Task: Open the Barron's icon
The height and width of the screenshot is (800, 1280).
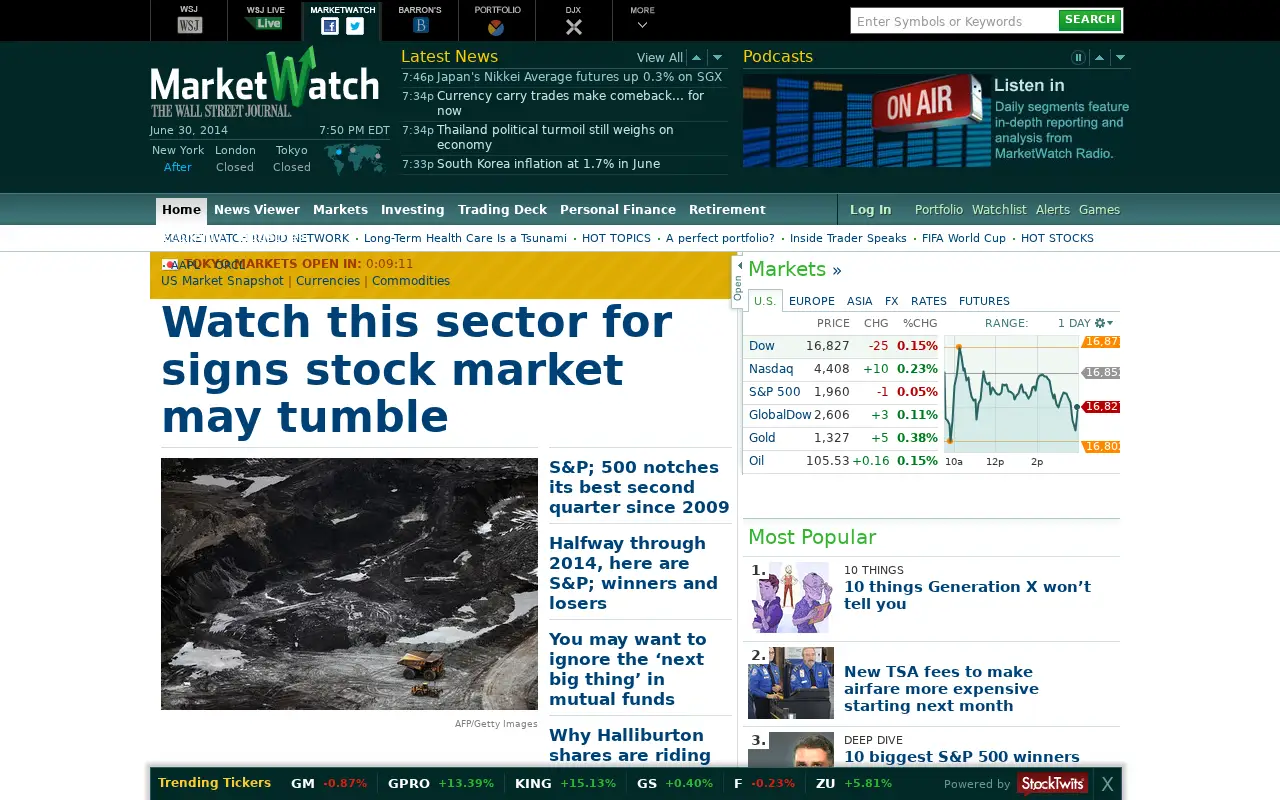Action: pyautogui.click(x=420, y=26)
